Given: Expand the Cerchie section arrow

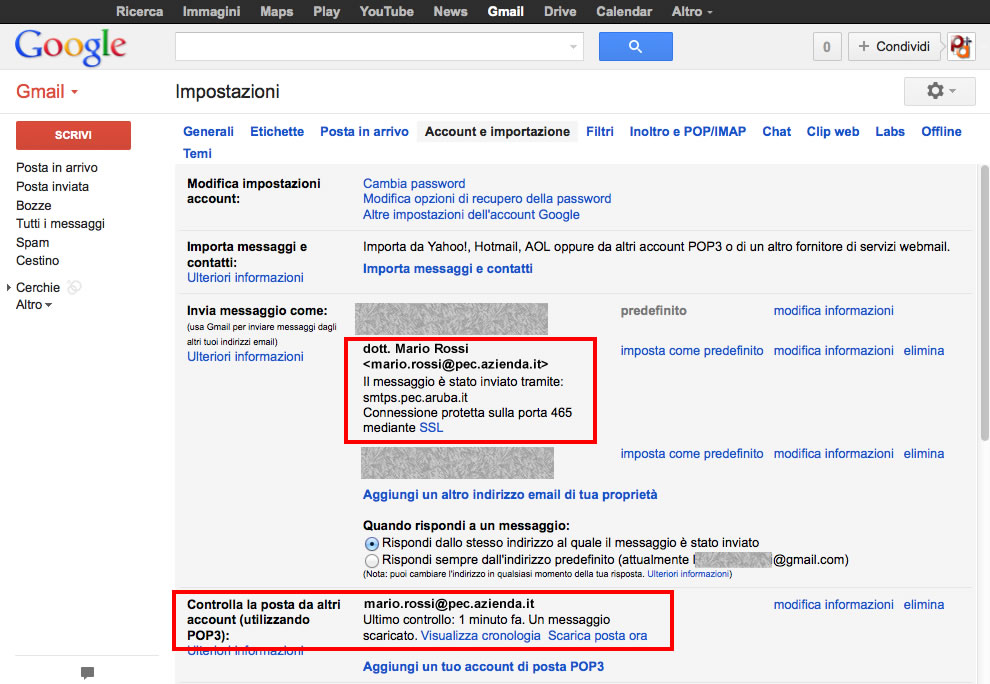Looking at the screenshot, I should point(9,288).
